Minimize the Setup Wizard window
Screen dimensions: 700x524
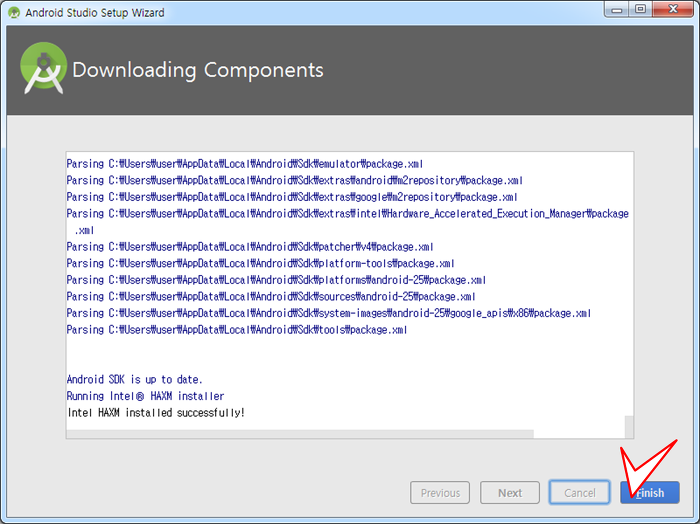coord(617,9)
